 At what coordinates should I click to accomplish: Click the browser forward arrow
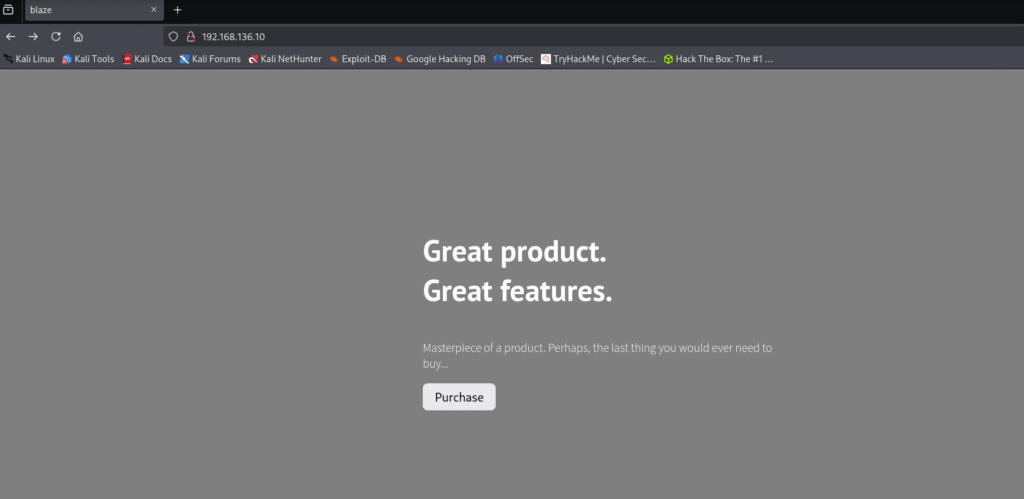coord(33,36)
